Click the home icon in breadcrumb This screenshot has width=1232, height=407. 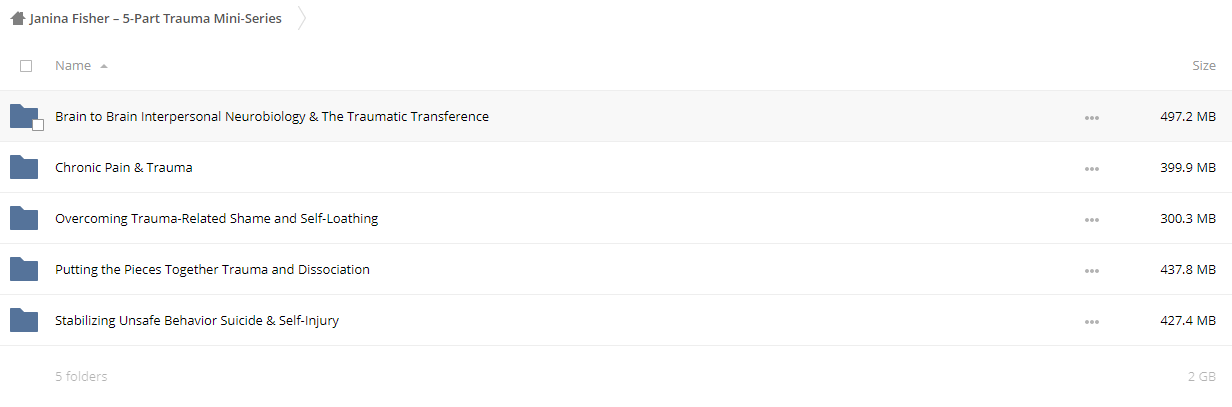18,18
